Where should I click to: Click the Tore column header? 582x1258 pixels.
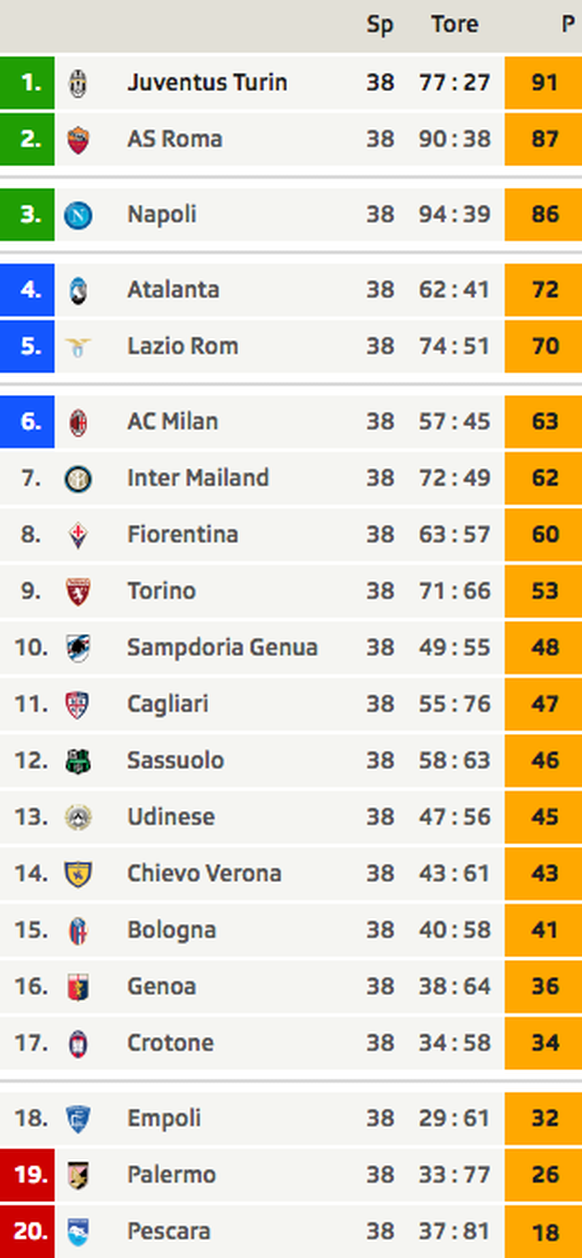tap(455, 25)
